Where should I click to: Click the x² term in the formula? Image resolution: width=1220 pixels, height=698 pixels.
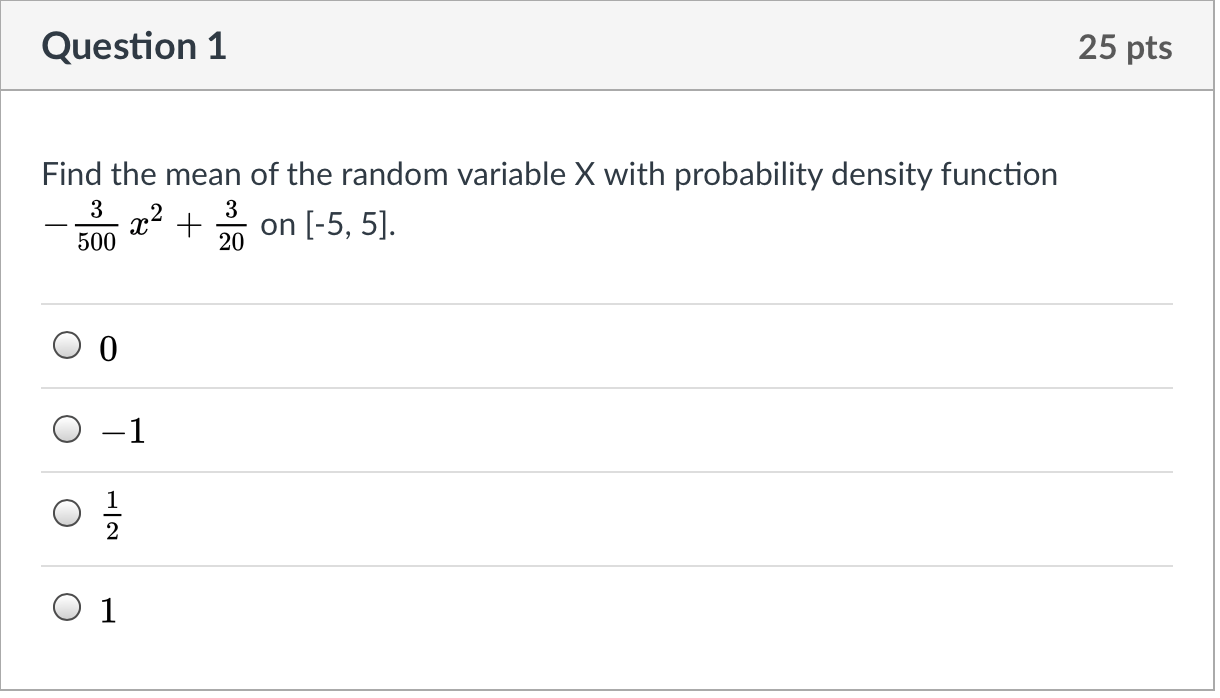coord(148,225)
